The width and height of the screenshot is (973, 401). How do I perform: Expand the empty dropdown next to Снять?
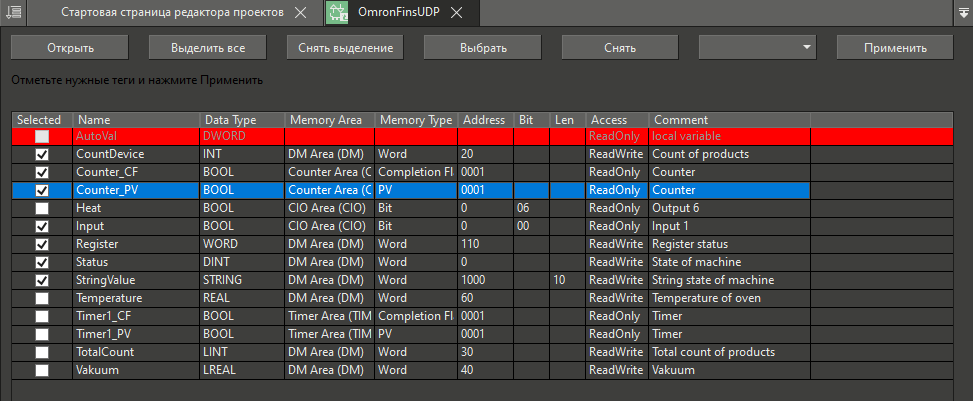(x=806, y=47)
